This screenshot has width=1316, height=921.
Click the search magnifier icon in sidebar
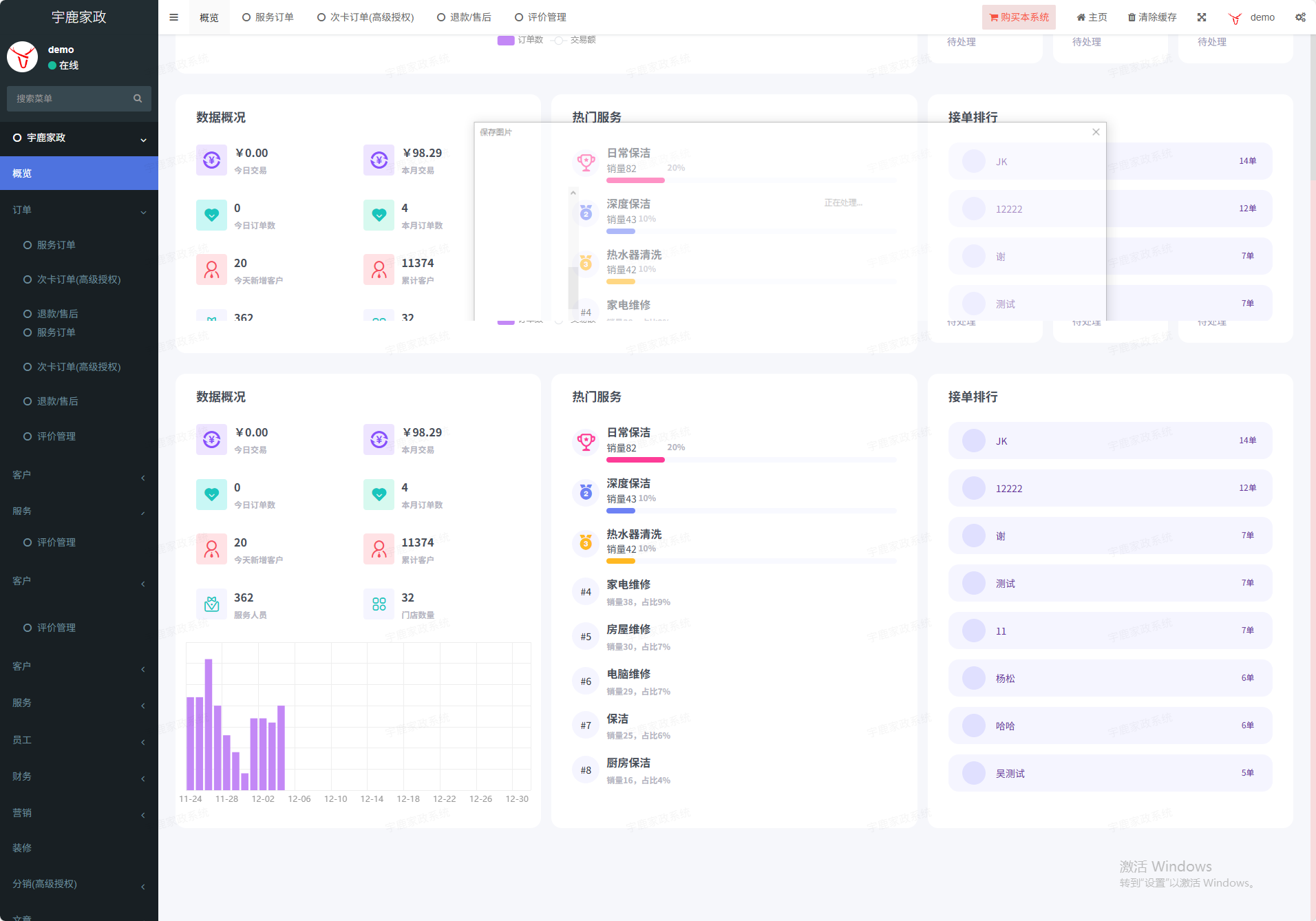138,98
